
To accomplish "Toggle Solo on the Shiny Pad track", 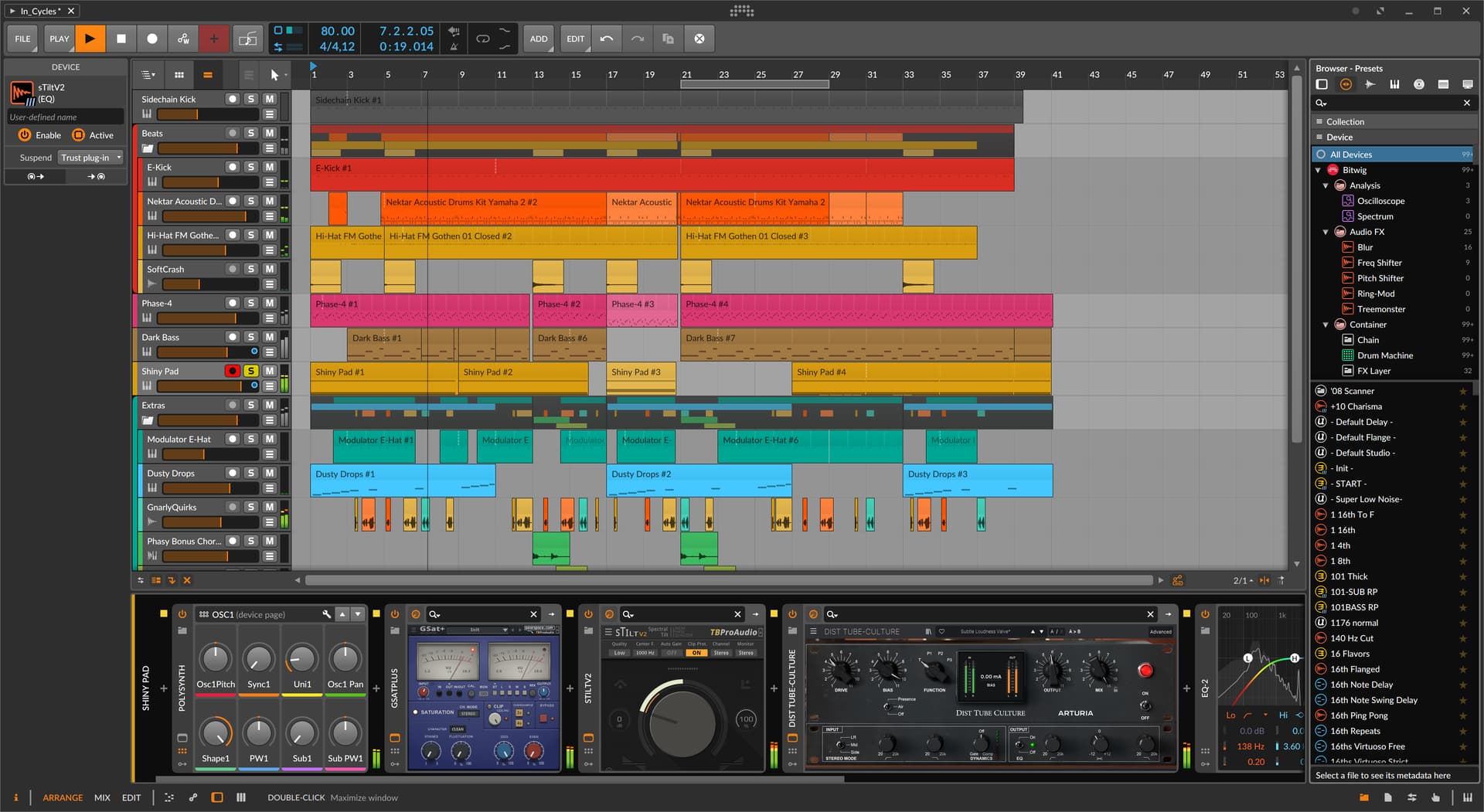I will [x=251, y=371].
